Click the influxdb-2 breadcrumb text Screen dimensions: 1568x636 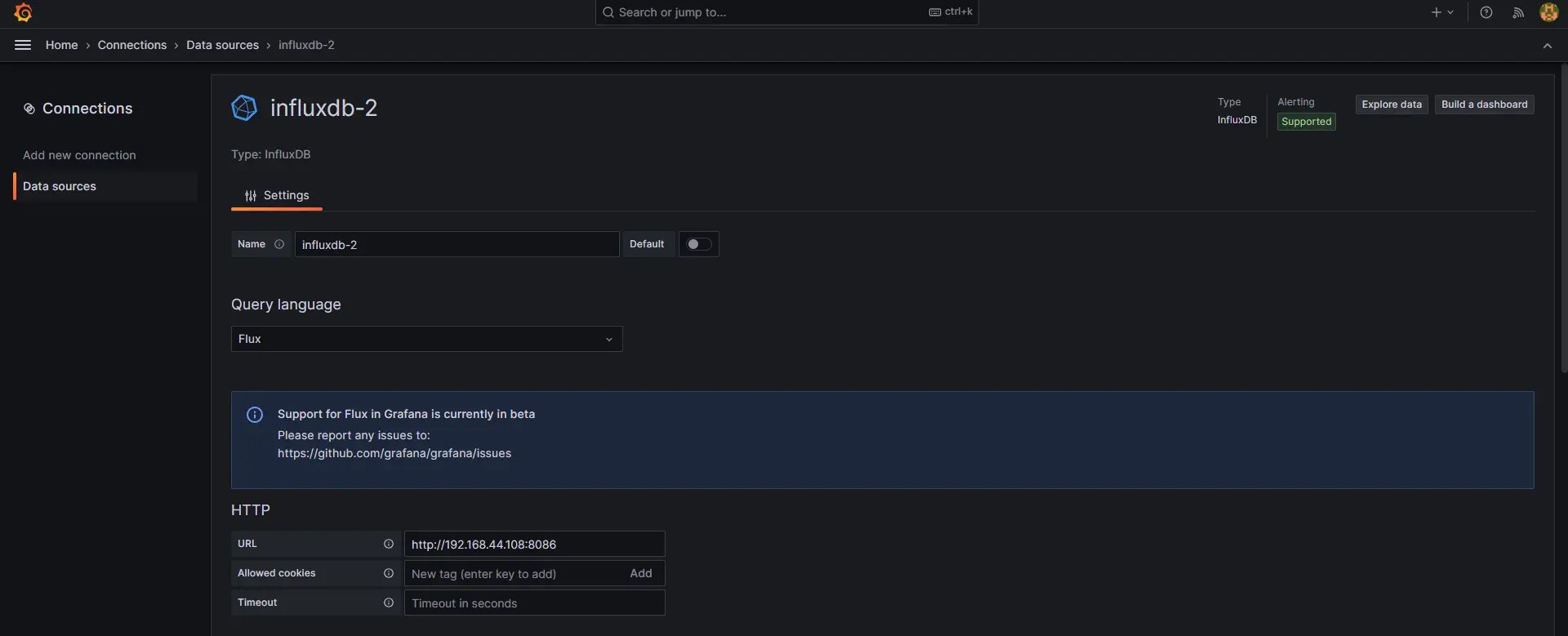[x=306, y=45]
